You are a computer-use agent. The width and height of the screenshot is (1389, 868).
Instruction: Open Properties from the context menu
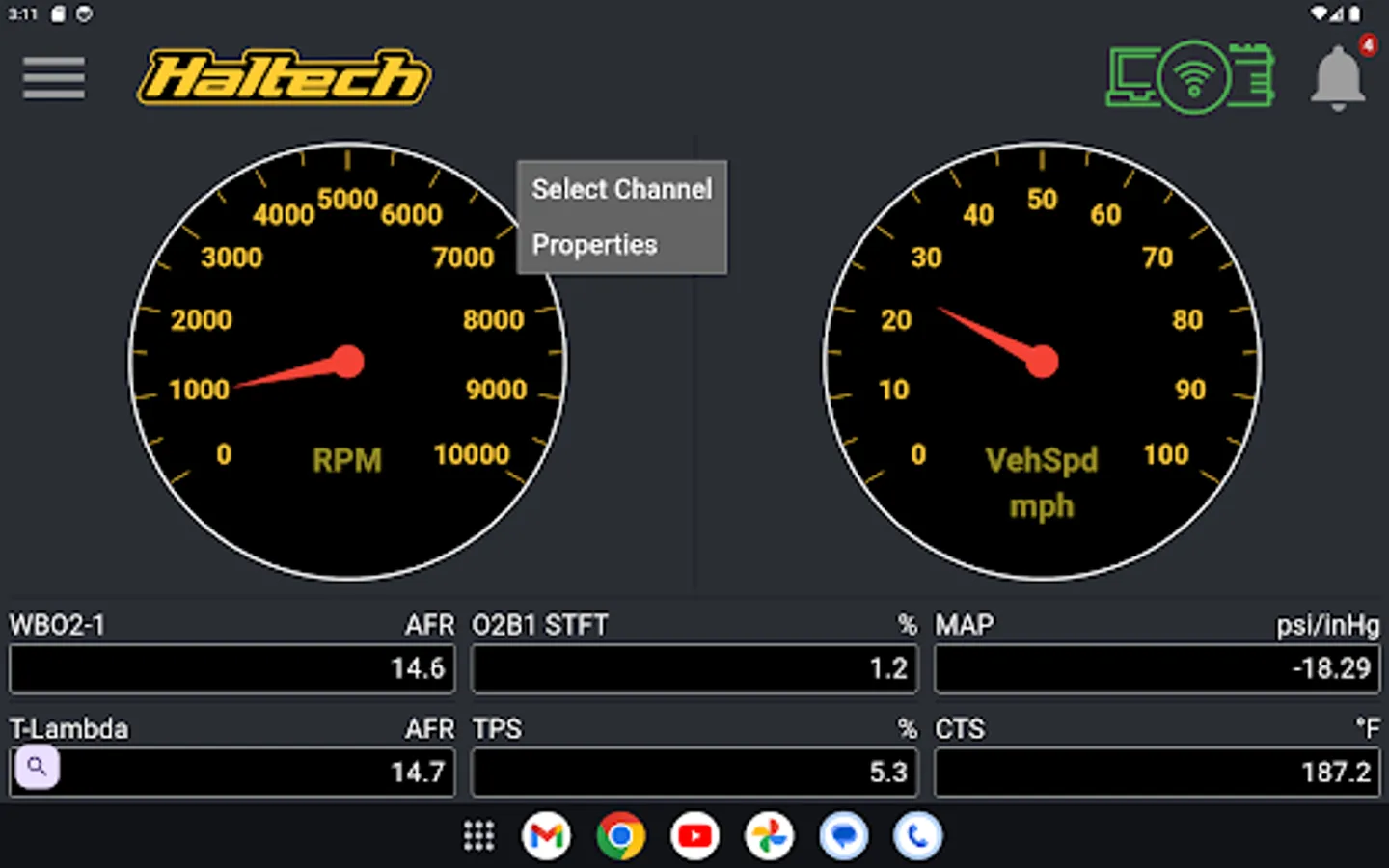point(594,245)
